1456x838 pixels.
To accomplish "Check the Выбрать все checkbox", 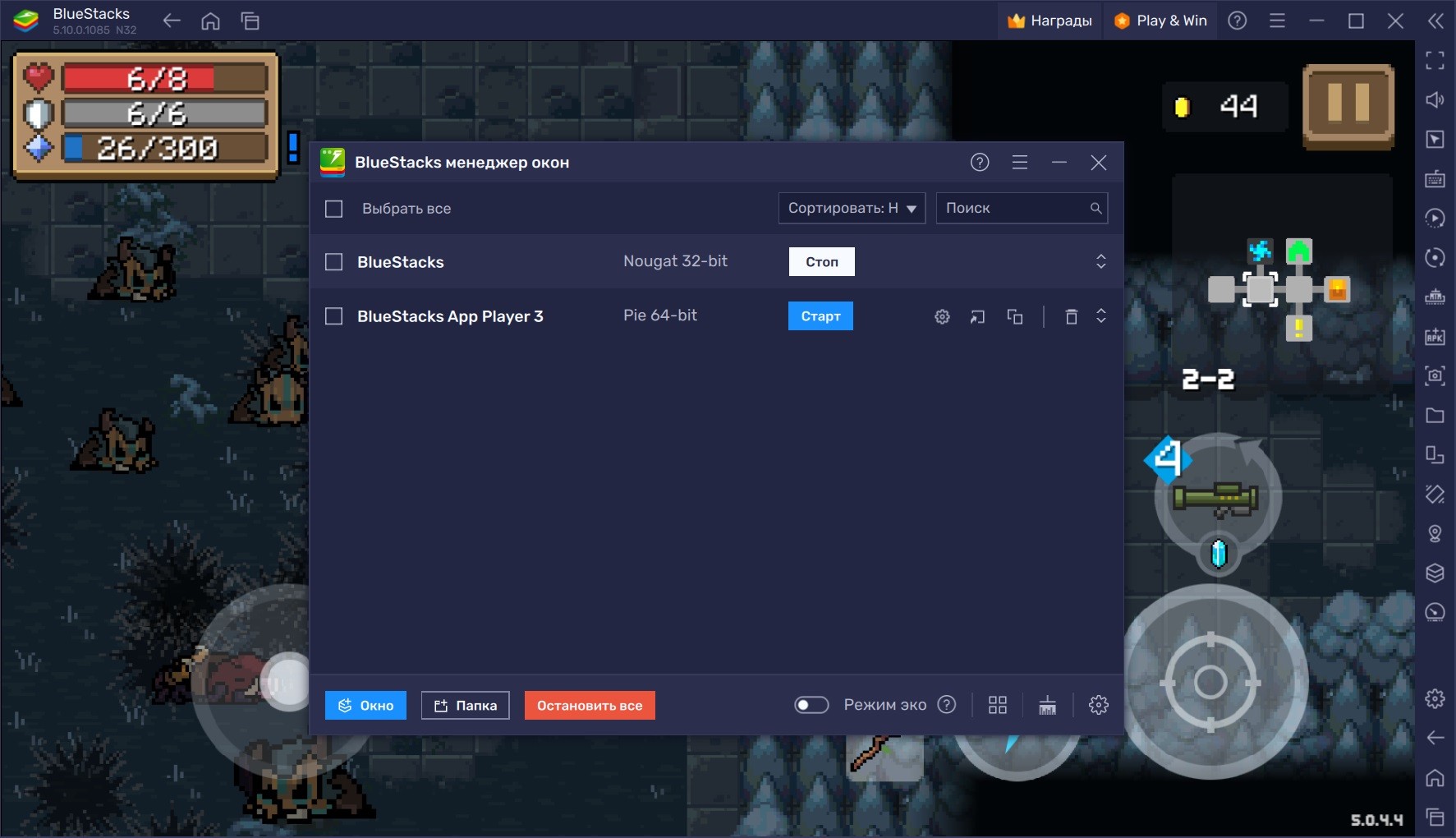I will [x=333, y=209].
